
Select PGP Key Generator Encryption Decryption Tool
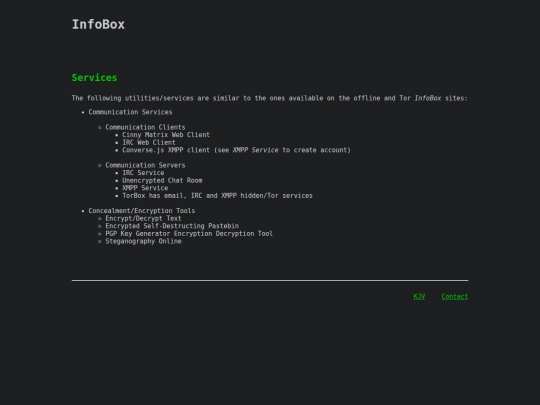tap(189, 233)
